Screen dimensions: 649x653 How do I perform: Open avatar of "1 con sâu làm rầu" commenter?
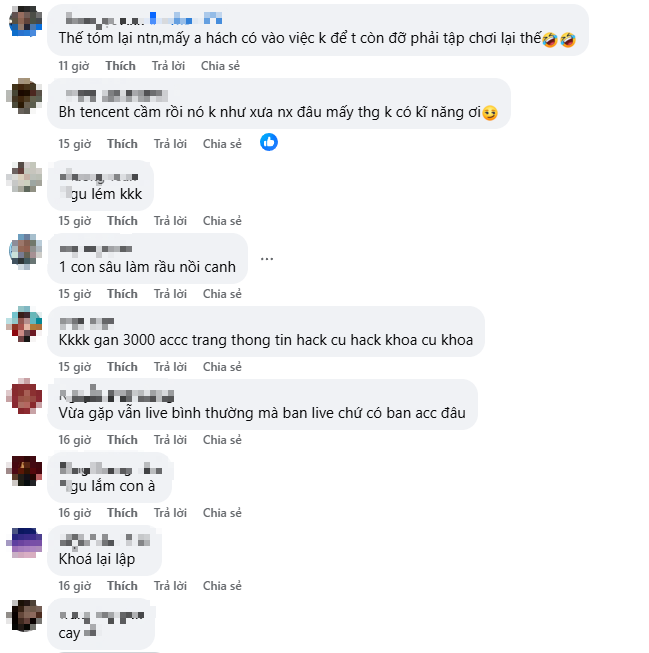(x=25, y=249)
